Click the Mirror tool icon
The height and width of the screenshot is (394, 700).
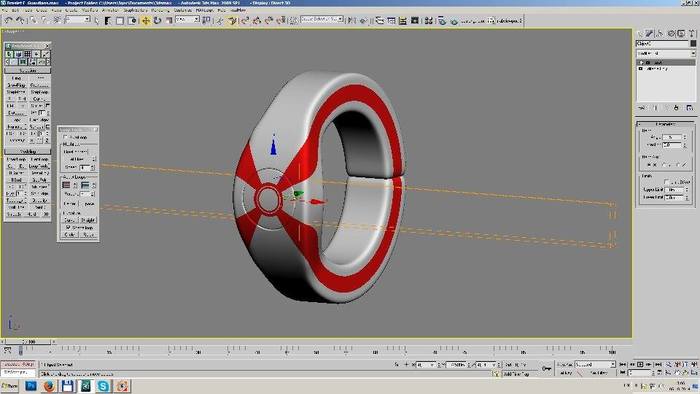[x=352, y=20]
